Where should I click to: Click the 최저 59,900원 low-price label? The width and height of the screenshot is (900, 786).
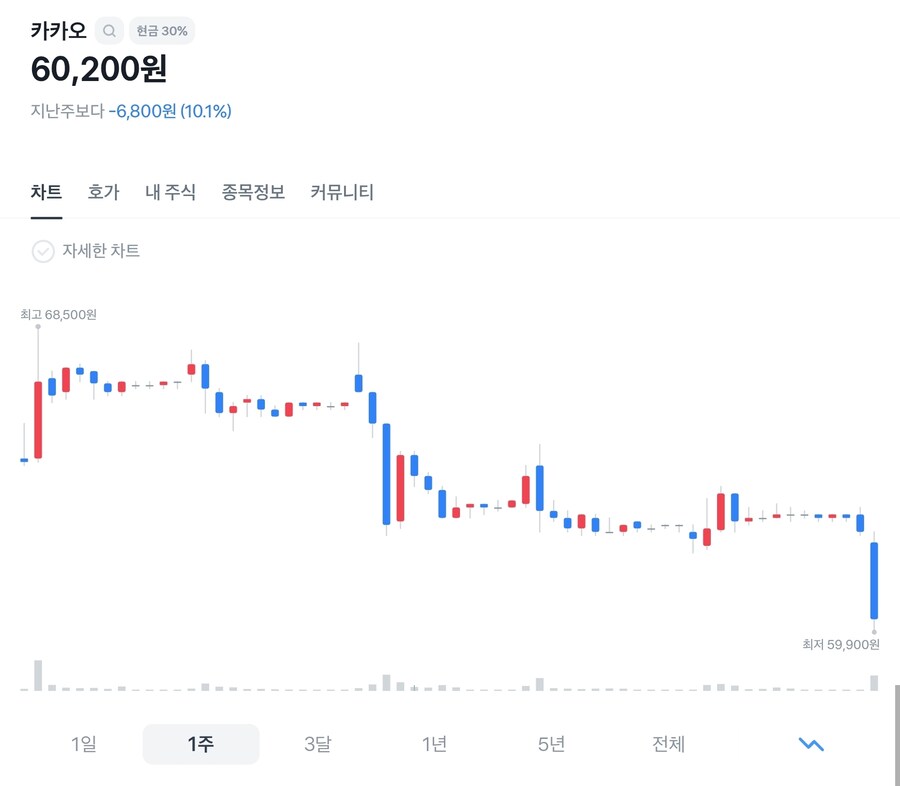pos(840,645)
